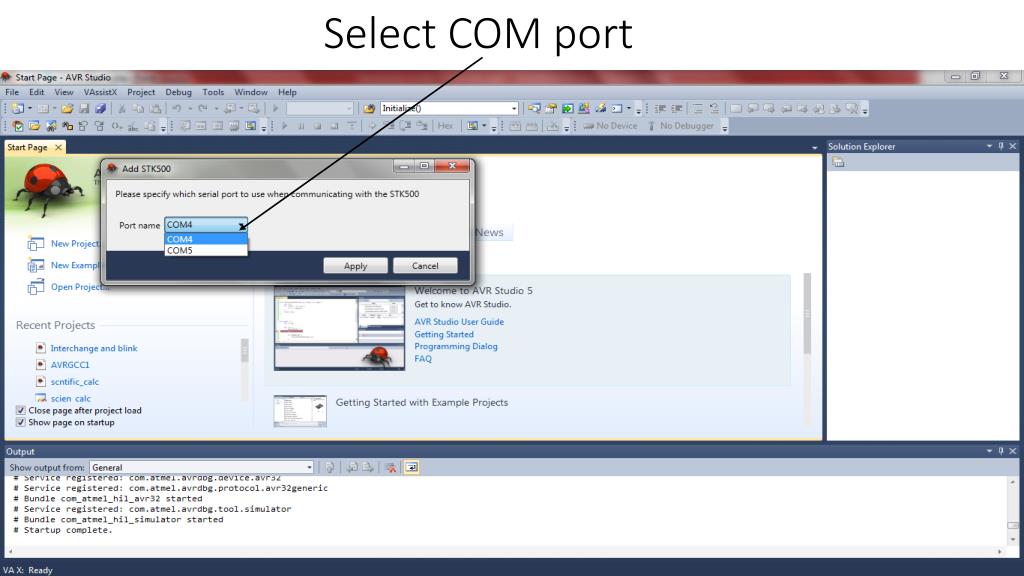Click the Redo arrow icon
Screen dimensions: 1024x576
tap(203, 108)
